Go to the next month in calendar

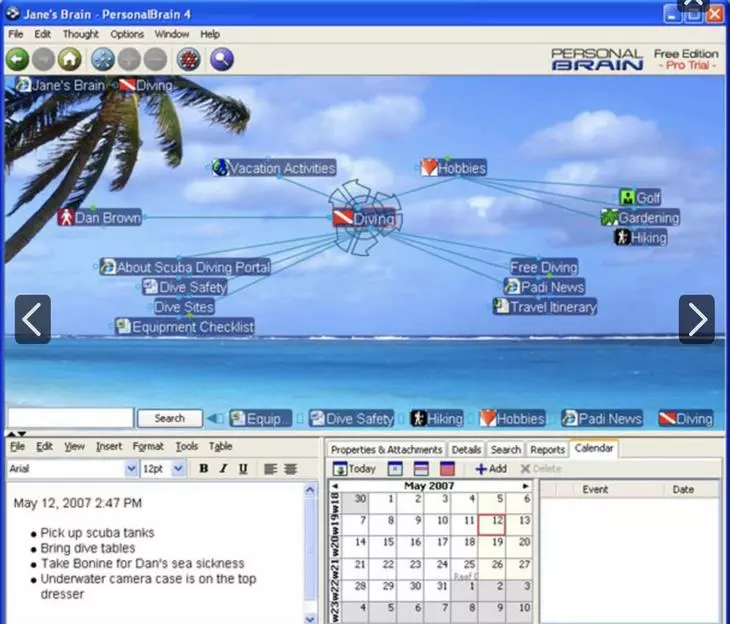pyautogui.click(x=526, y=486)
